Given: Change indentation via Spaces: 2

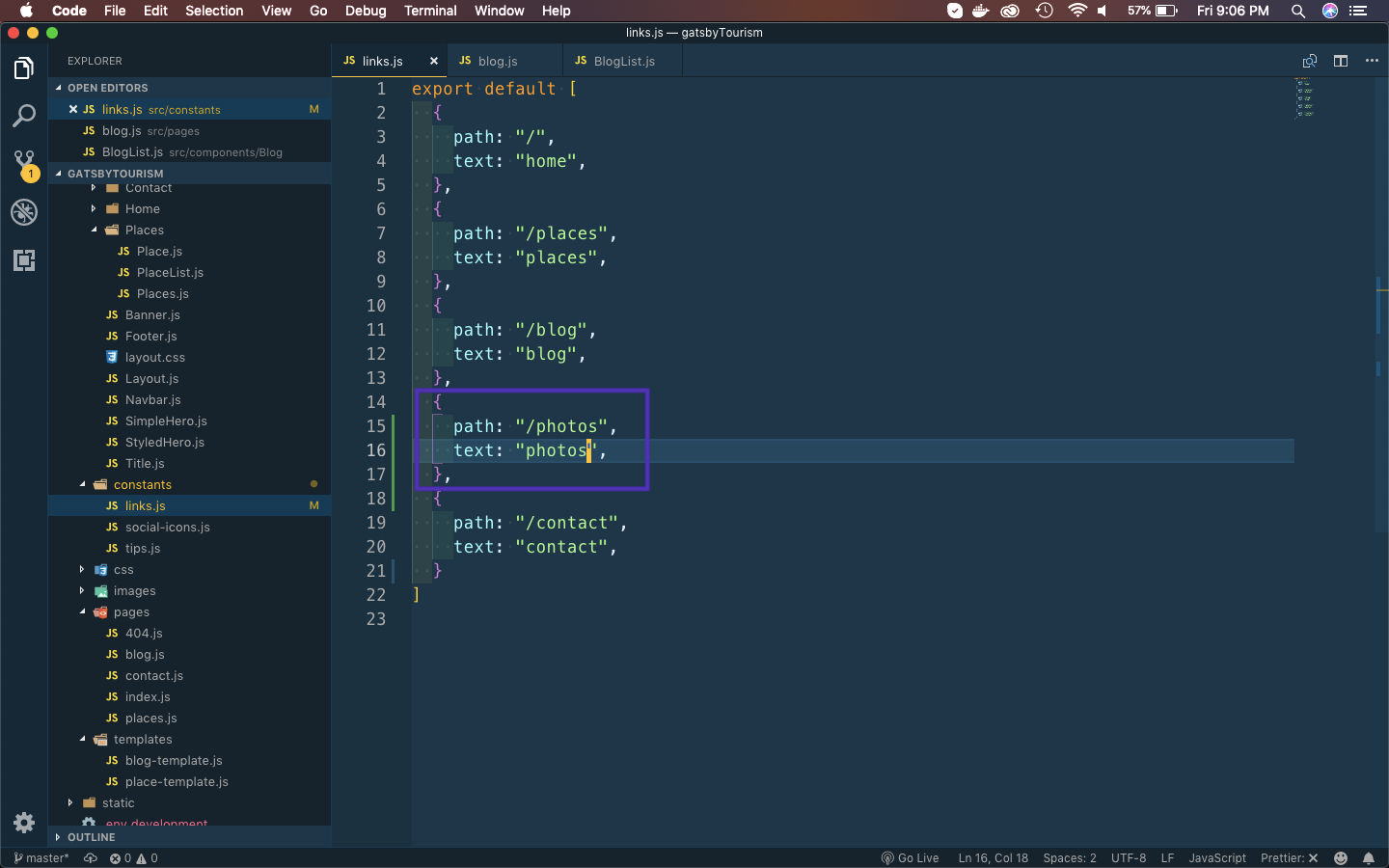Looking at the screenshot, I should (x=1070, y=858).
